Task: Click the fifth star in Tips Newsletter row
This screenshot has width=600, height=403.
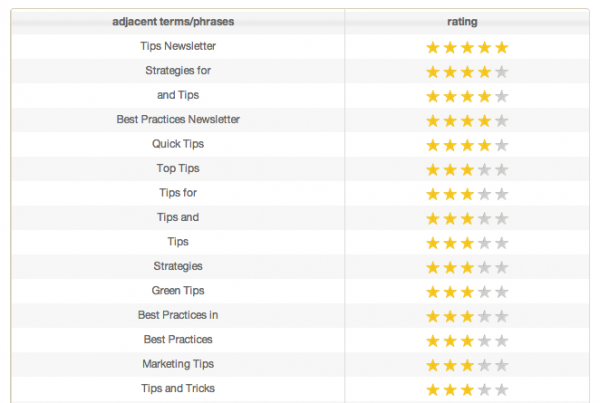Action: (501, 47)
